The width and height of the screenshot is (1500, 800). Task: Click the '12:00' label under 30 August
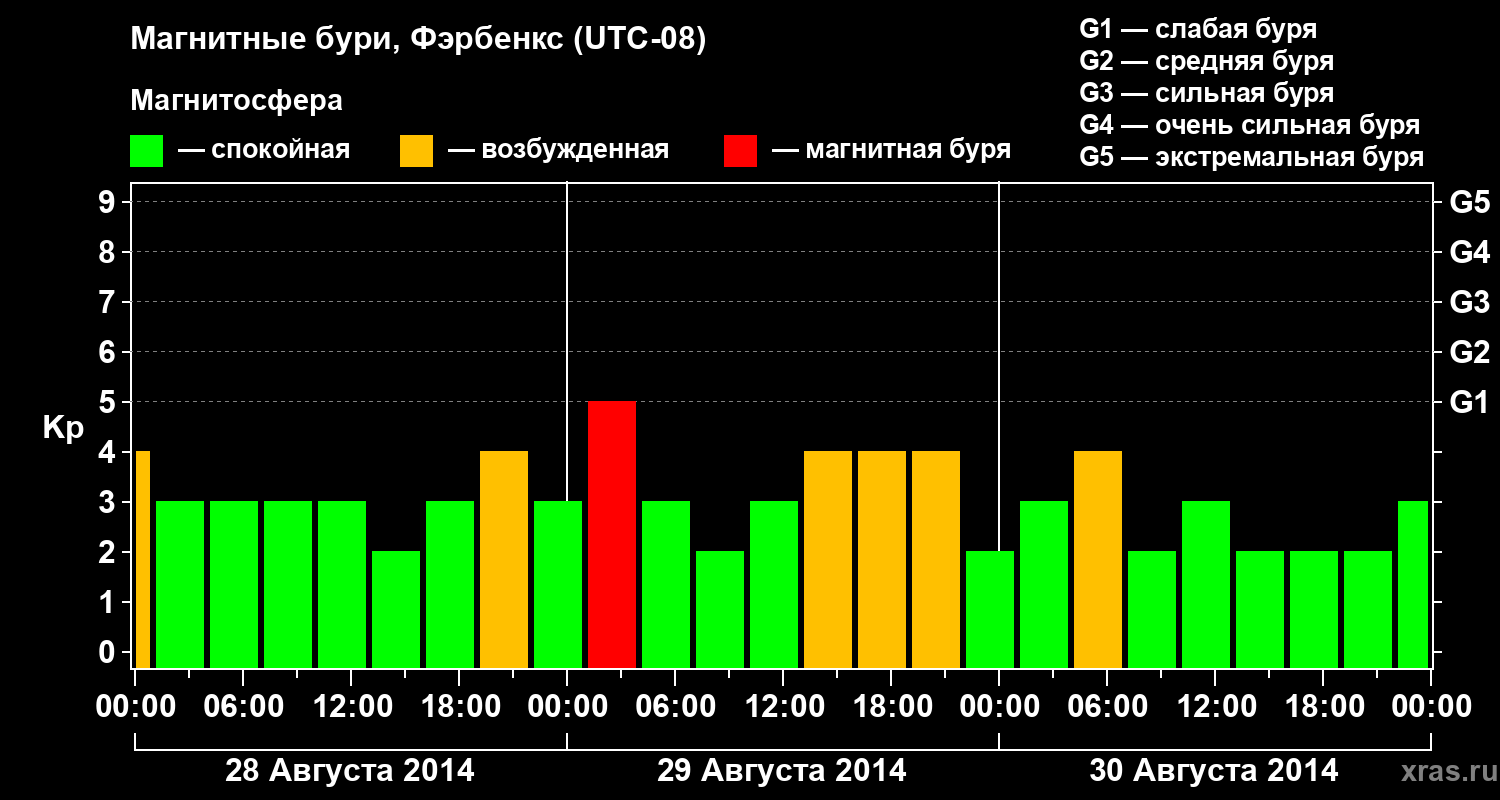pyautogui.click(x=1215, y=707)
